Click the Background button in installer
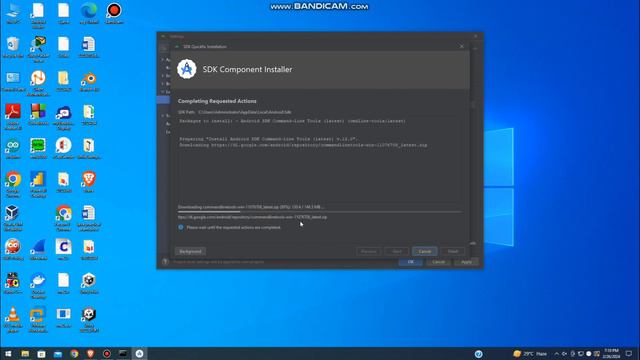Screen dimensions: 640x360 [190, 251]
